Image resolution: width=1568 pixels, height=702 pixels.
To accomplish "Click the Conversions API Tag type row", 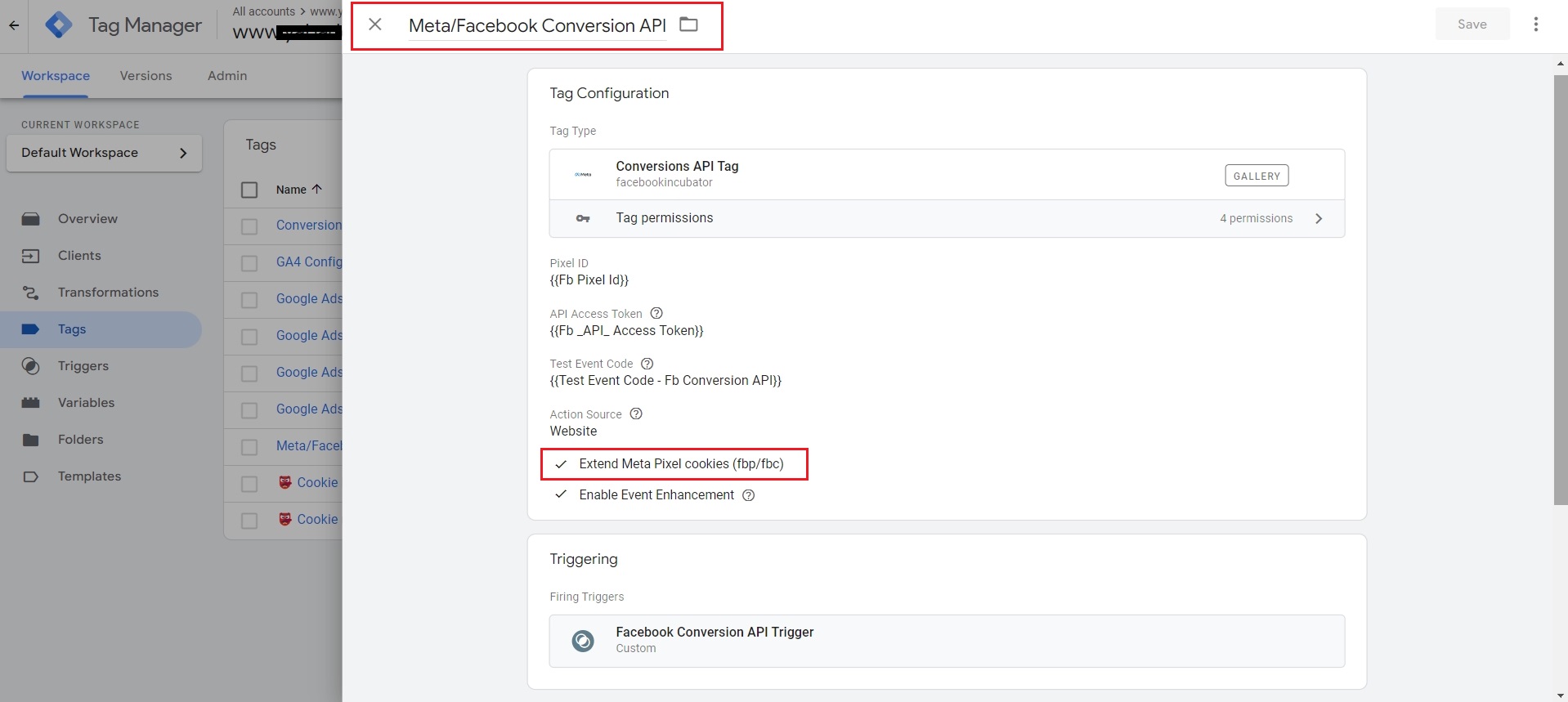I will coord(947,174).
